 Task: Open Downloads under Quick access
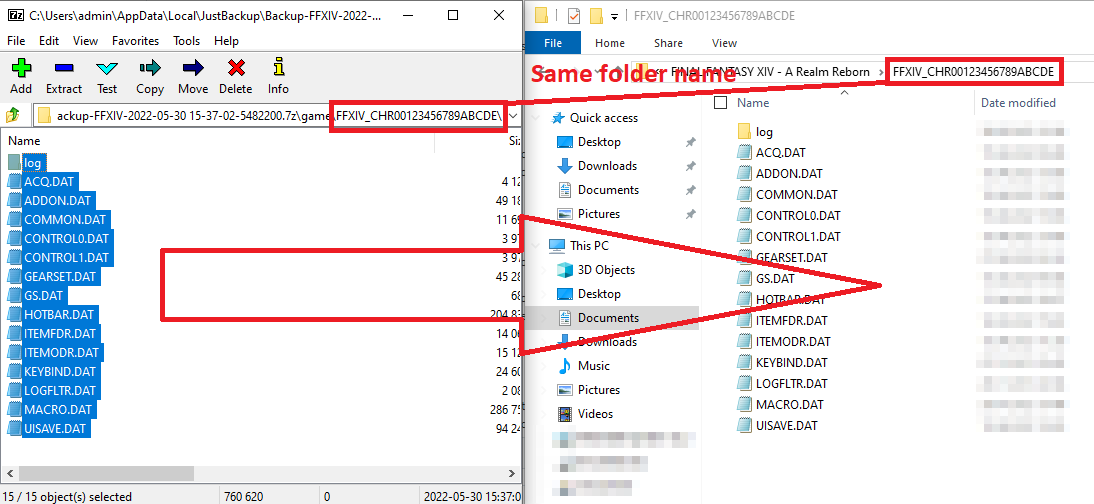[x=597, y=165]
